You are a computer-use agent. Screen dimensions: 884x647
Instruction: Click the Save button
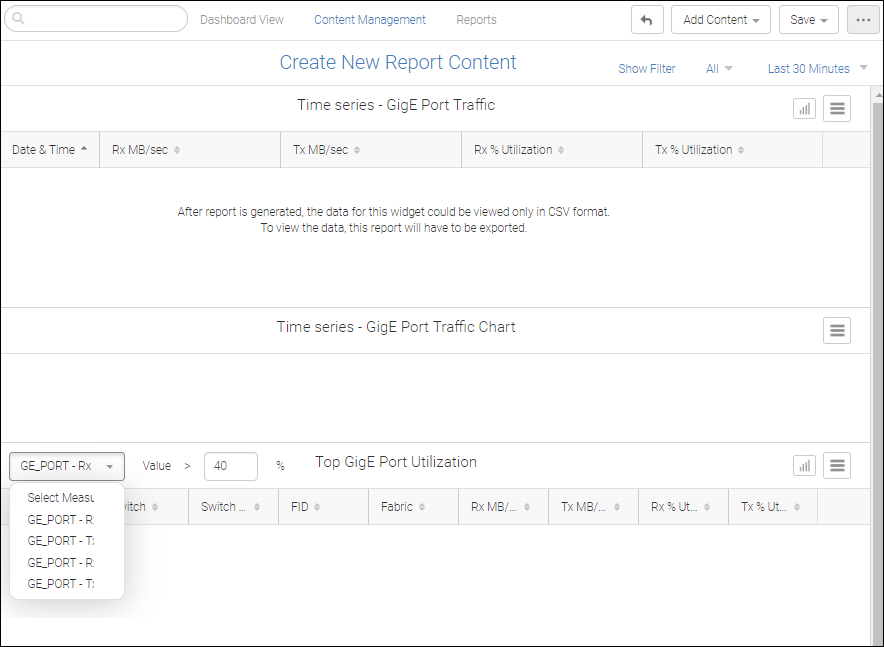(x=808, y=20)
